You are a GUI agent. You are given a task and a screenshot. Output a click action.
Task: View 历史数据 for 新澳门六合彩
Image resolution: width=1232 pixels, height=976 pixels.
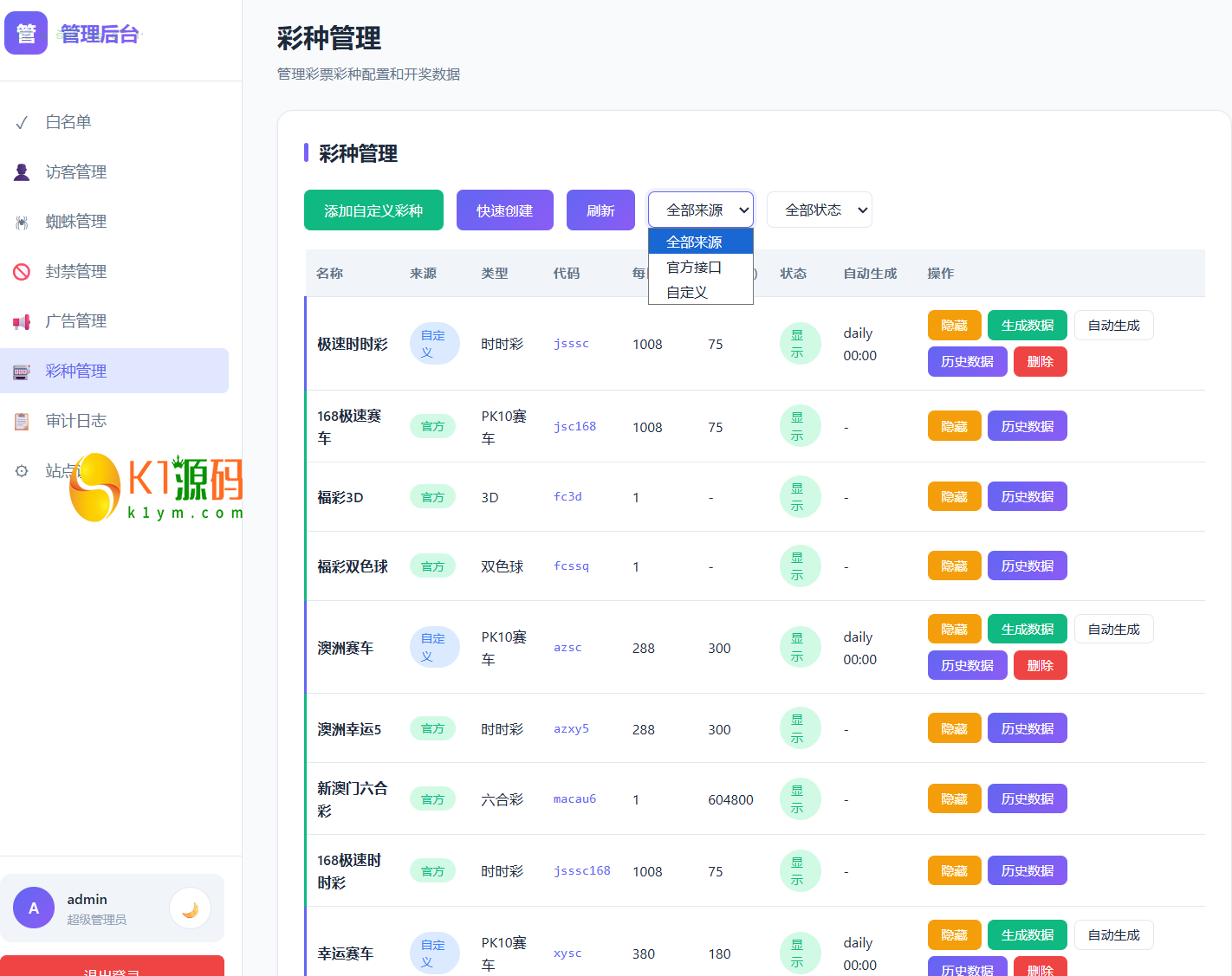pos(1028,798)
